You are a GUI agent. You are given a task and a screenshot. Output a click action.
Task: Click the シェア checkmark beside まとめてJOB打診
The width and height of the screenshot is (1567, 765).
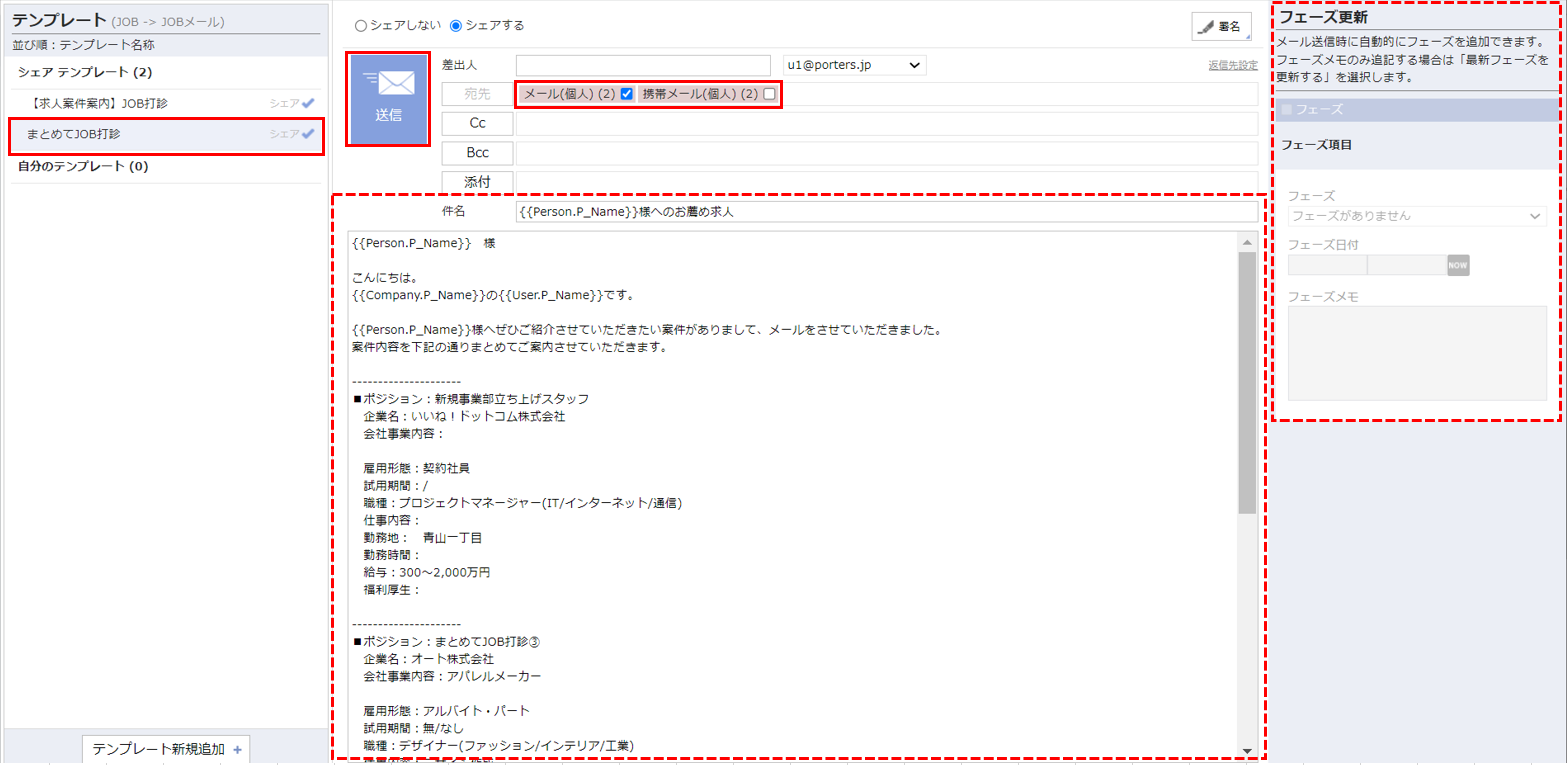pos(306,136)
